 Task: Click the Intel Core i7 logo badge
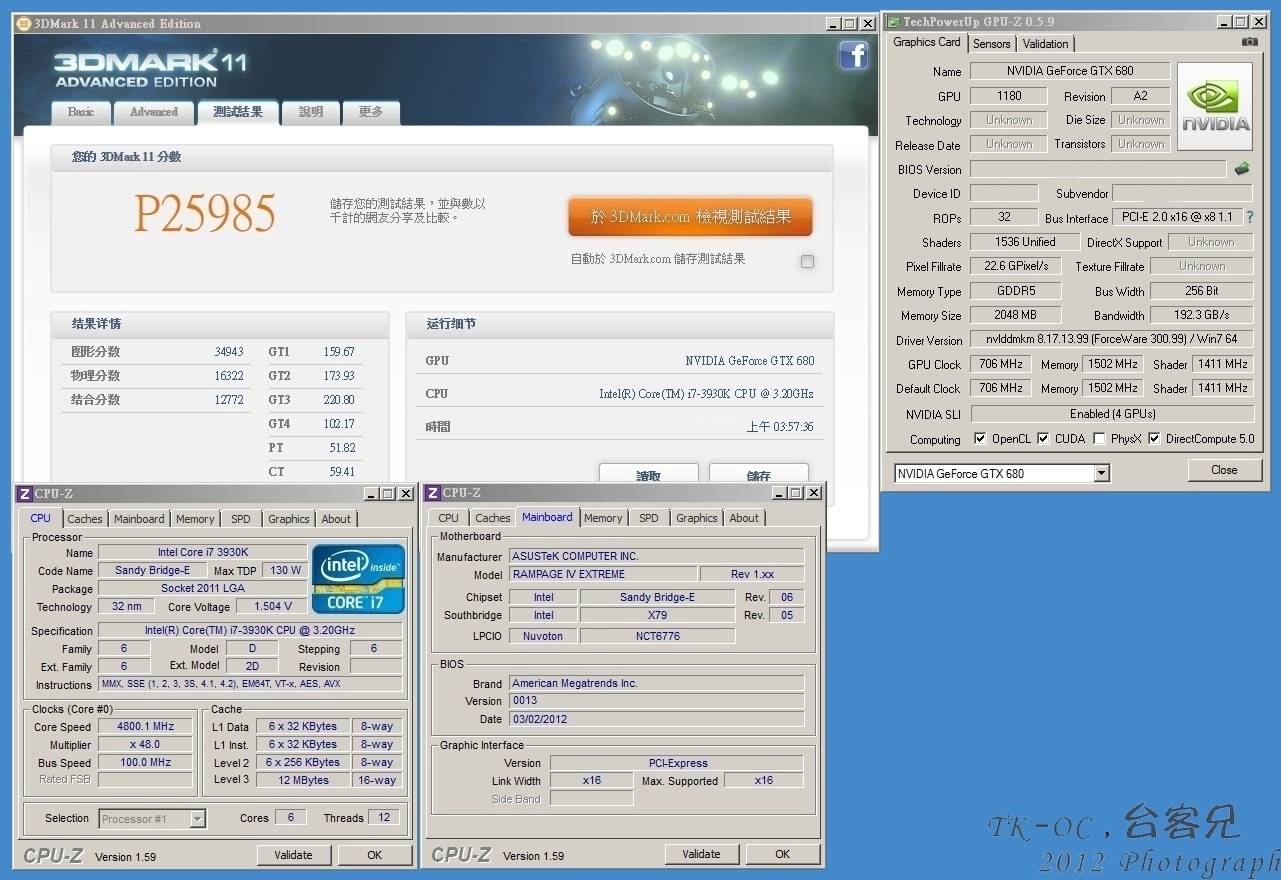pyautogui.click(x=358, y=579)
